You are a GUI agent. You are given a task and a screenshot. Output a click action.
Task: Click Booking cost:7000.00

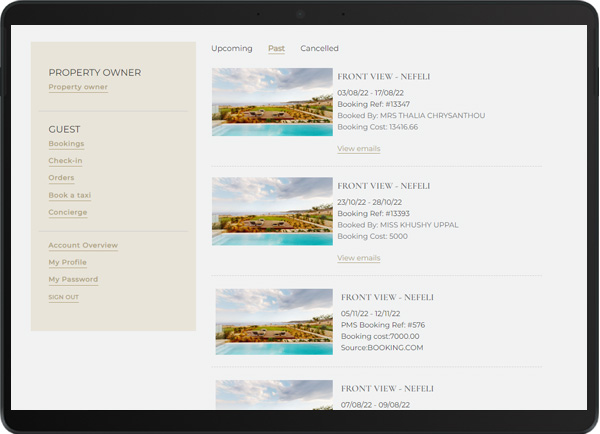coord(380,336)
